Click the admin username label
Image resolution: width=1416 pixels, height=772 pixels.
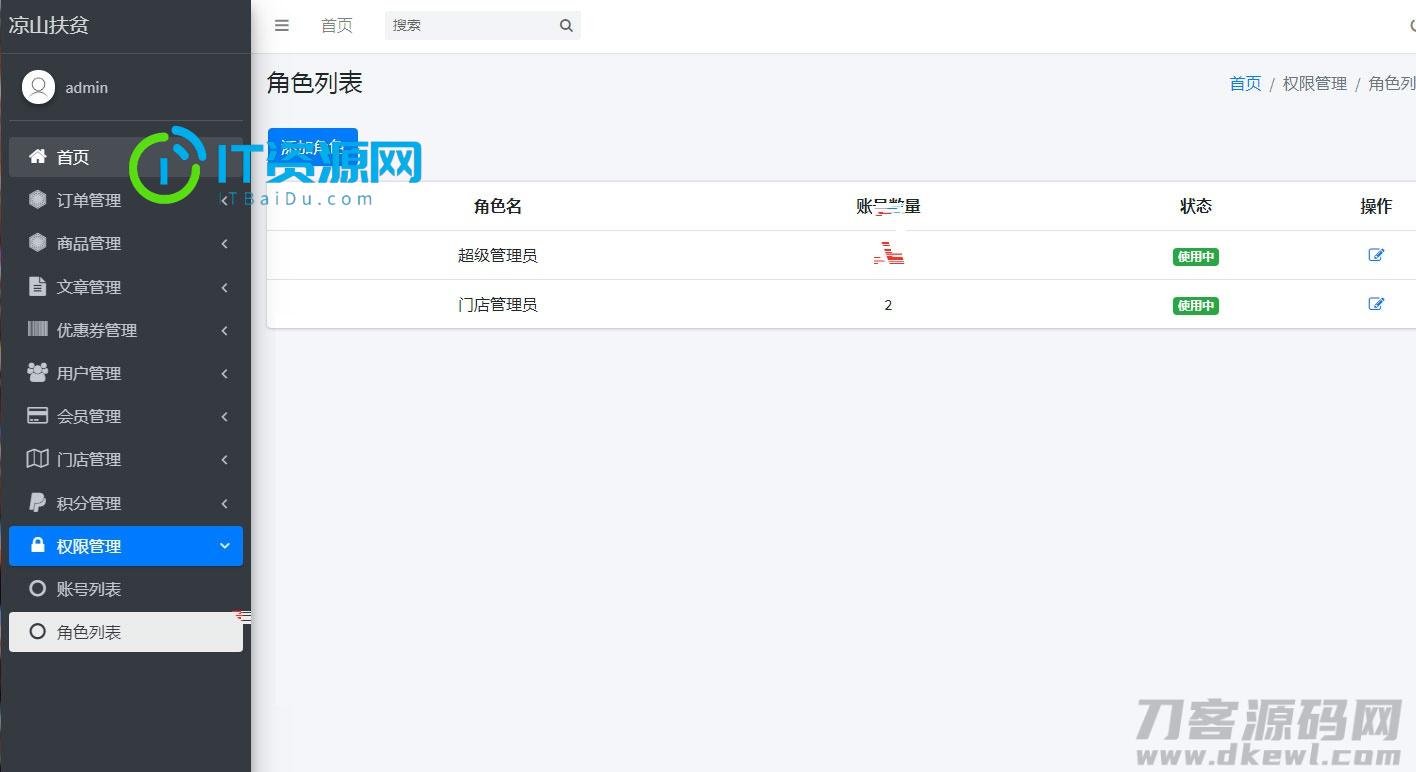(87, 88)
